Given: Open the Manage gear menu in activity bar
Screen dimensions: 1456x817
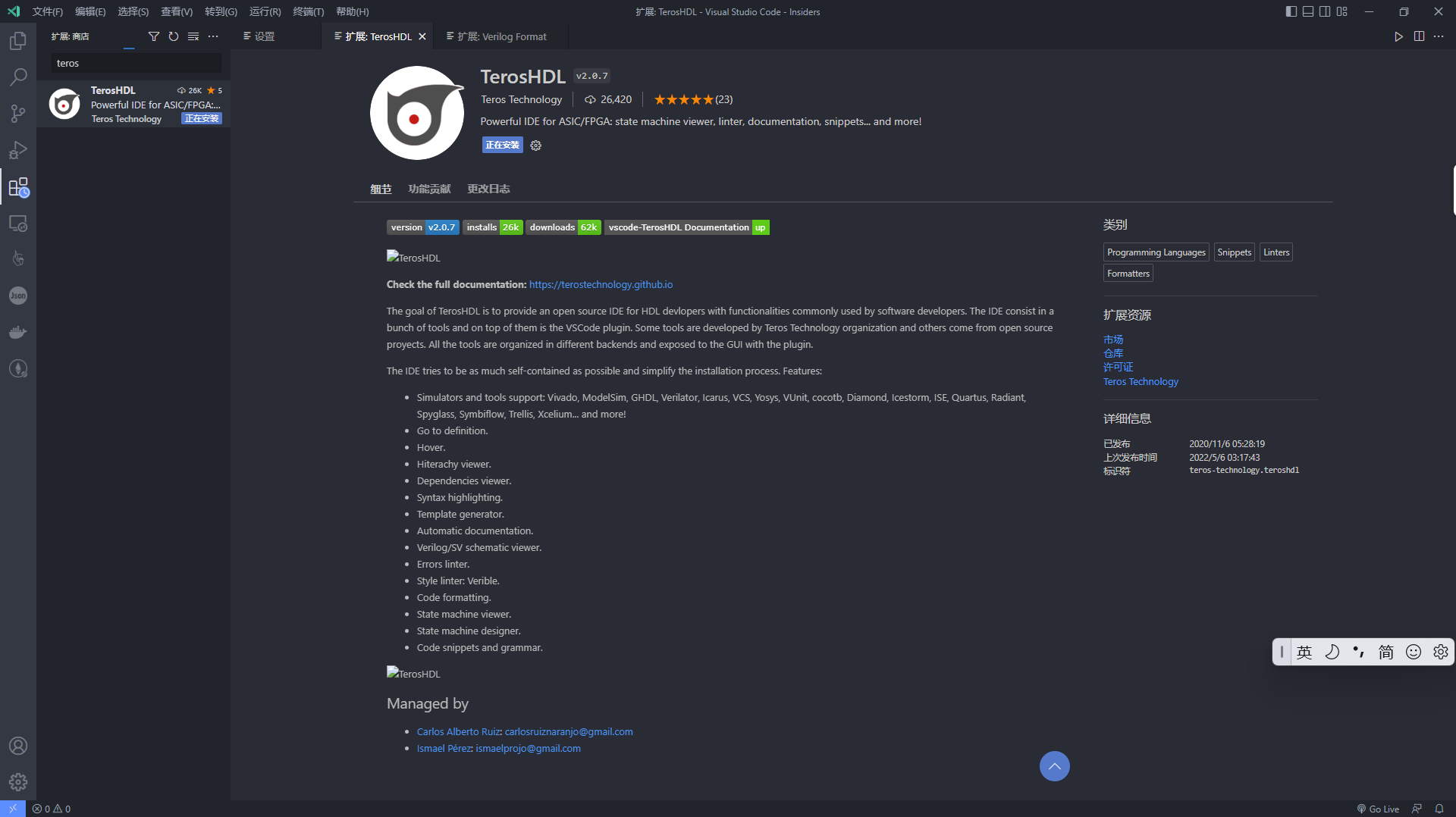Looking at the screenshot, I should point(18,782).
